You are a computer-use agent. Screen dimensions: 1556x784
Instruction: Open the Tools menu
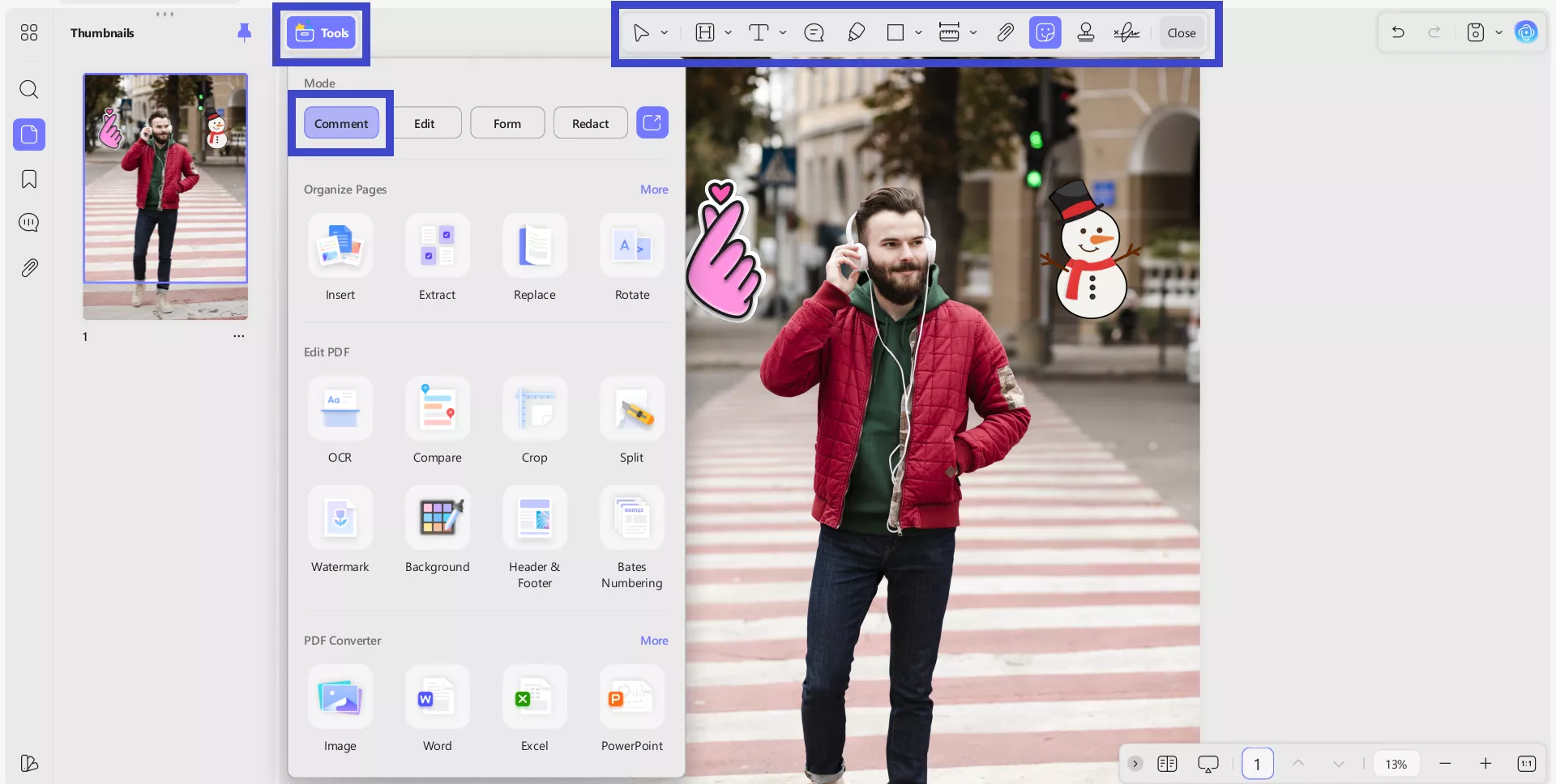point(322,33)
